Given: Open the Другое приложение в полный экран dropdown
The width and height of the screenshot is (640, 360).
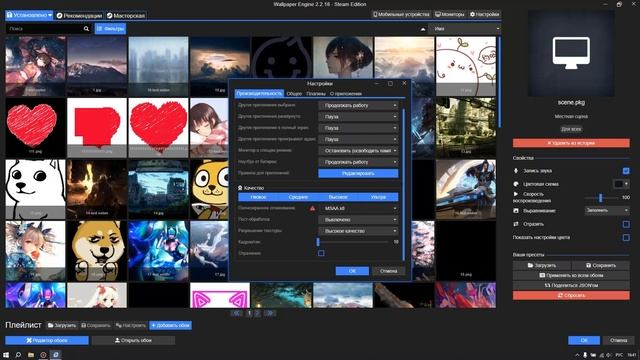Looking at the screenshot, I should pyautogui.click(x=358, y=128).
